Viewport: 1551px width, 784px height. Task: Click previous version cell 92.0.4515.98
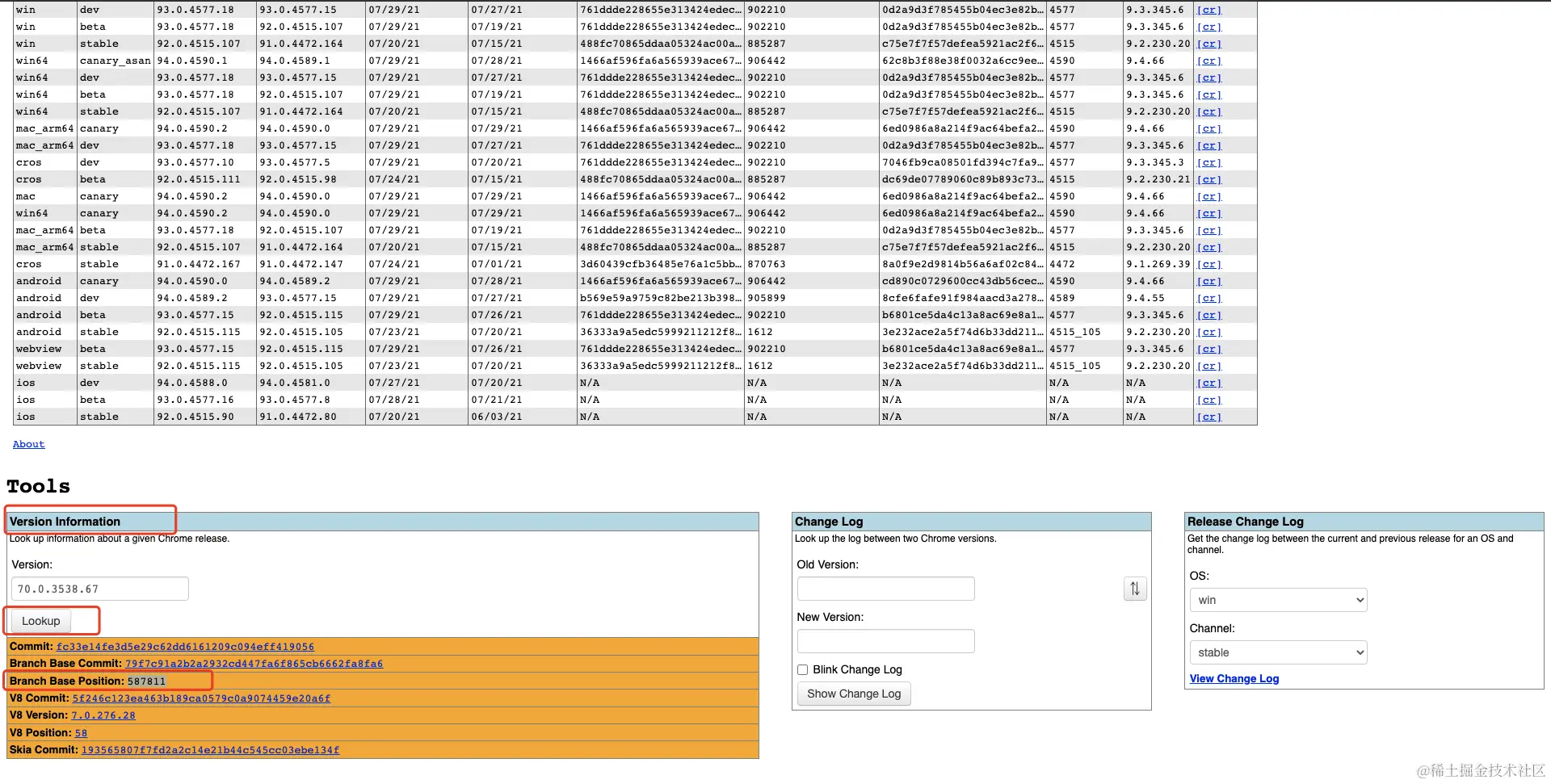[310, 179]
